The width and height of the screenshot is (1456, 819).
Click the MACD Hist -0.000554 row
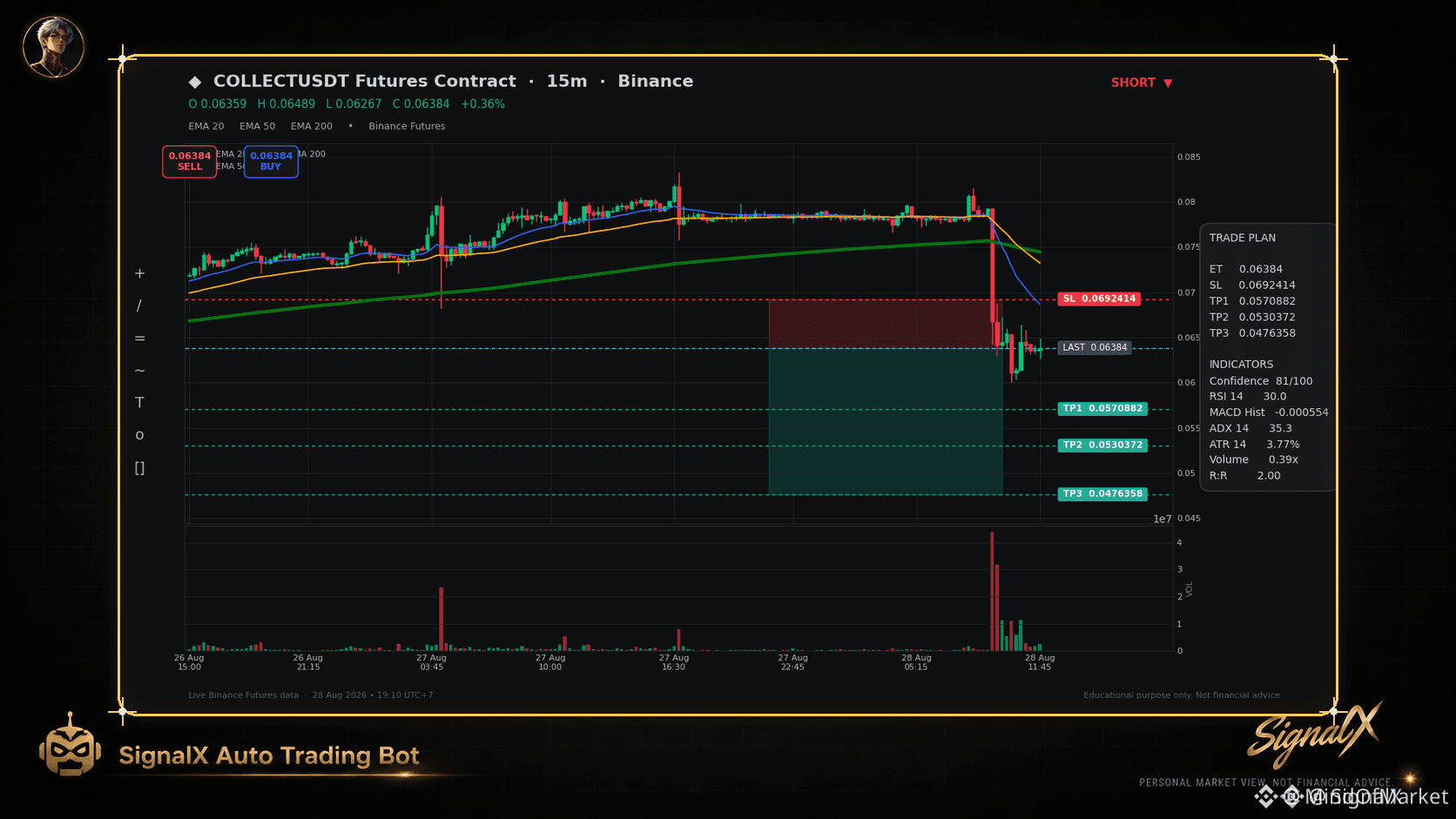(1269, 412)
